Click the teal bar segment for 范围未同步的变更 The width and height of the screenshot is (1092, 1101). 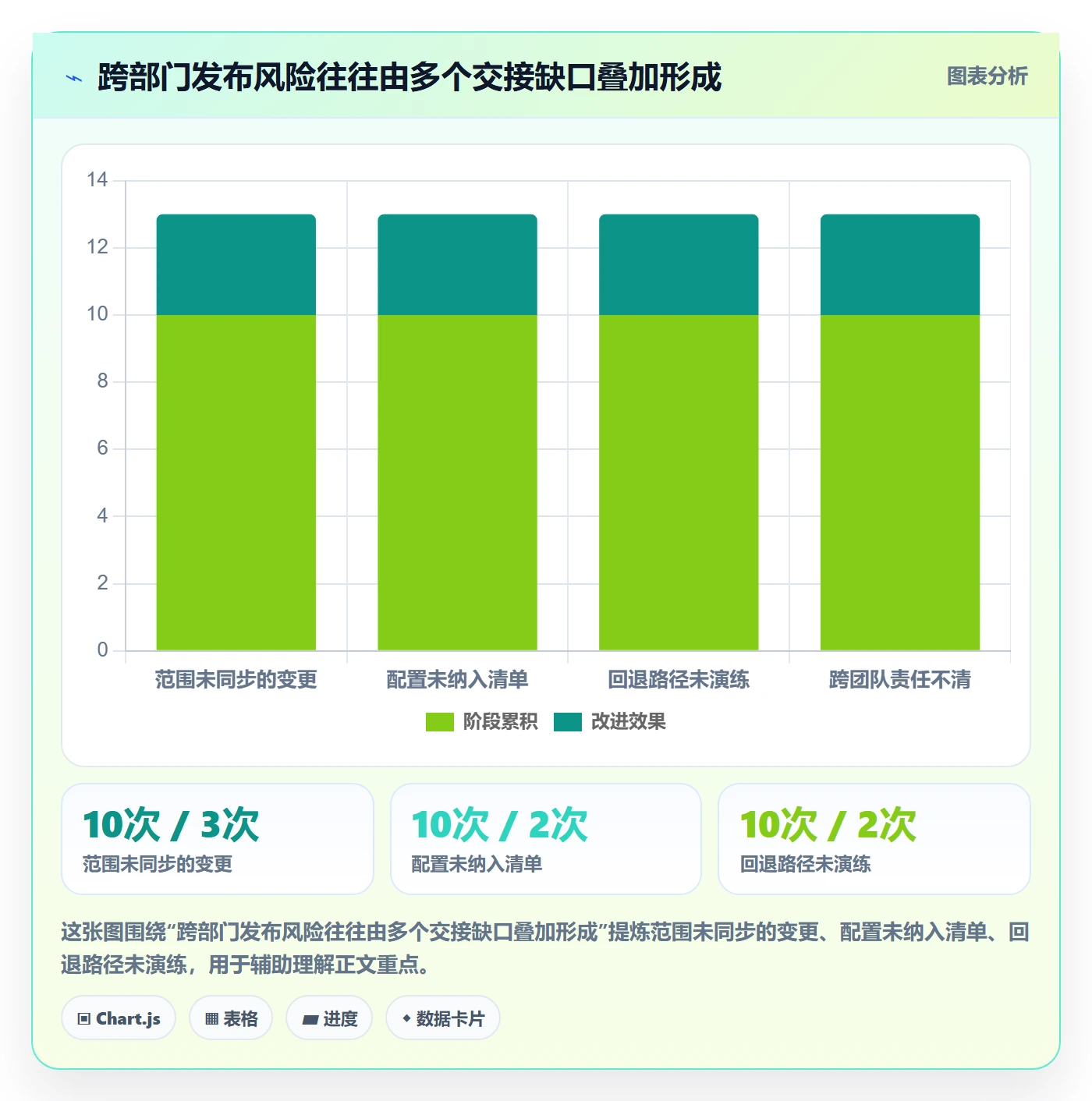236,265
